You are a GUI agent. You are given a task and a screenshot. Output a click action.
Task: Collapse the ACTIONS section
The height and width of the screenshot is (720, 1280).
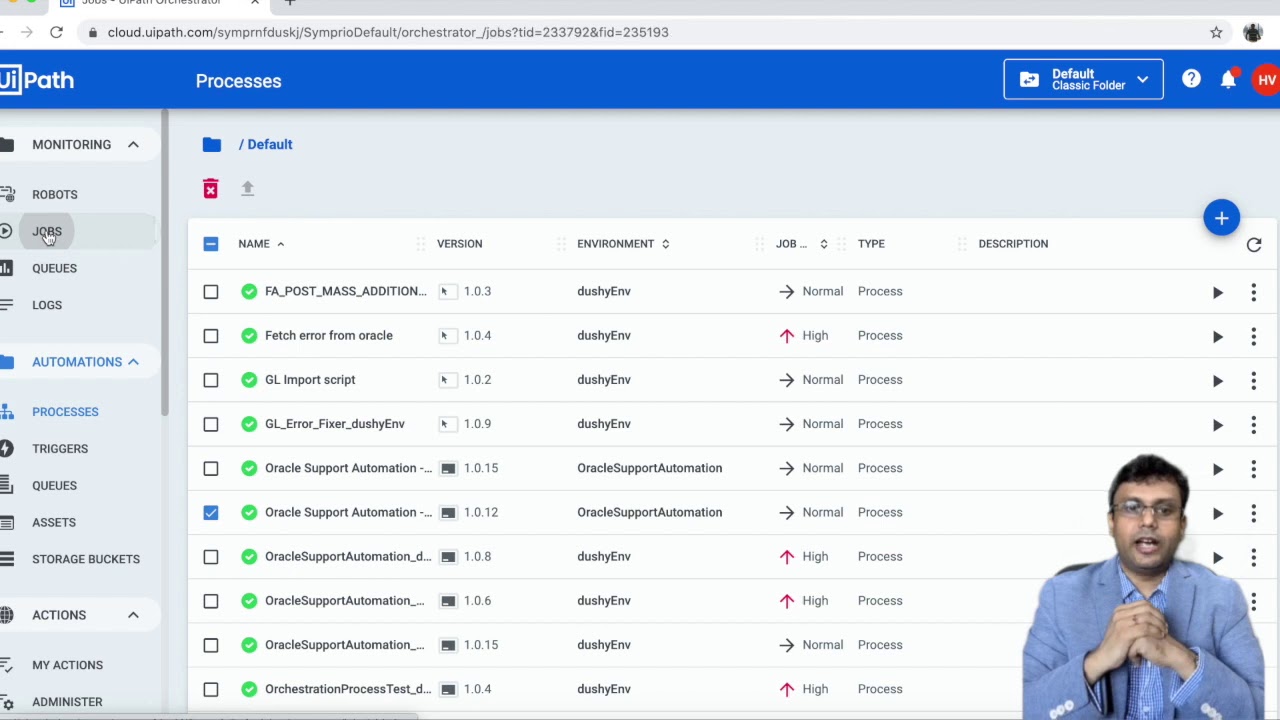(133, 615)
